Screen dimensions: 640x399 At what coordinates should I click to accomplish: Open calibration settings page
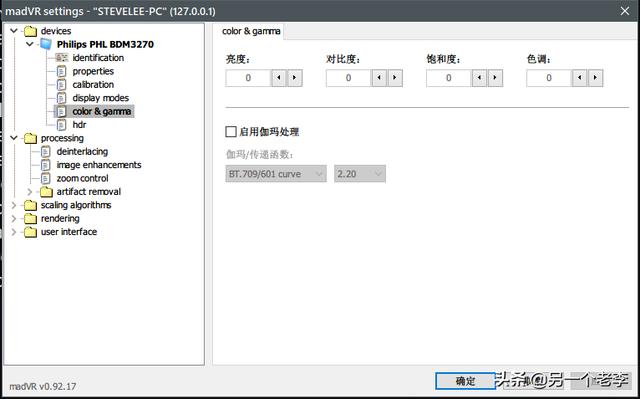[93, 85]
